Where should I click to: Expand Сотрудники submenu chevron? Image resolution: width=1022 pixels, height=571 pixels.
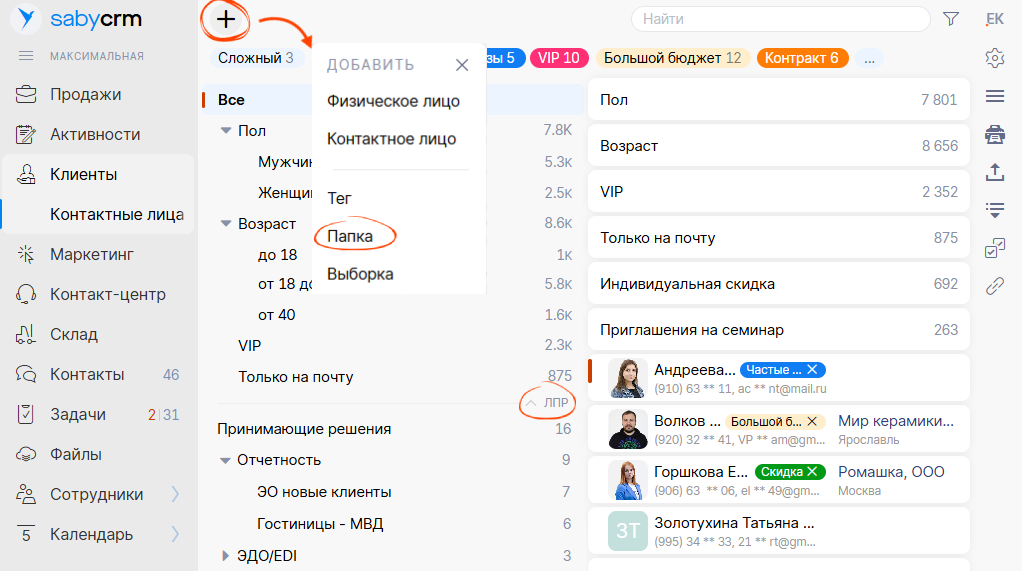[x=175, y=494]
